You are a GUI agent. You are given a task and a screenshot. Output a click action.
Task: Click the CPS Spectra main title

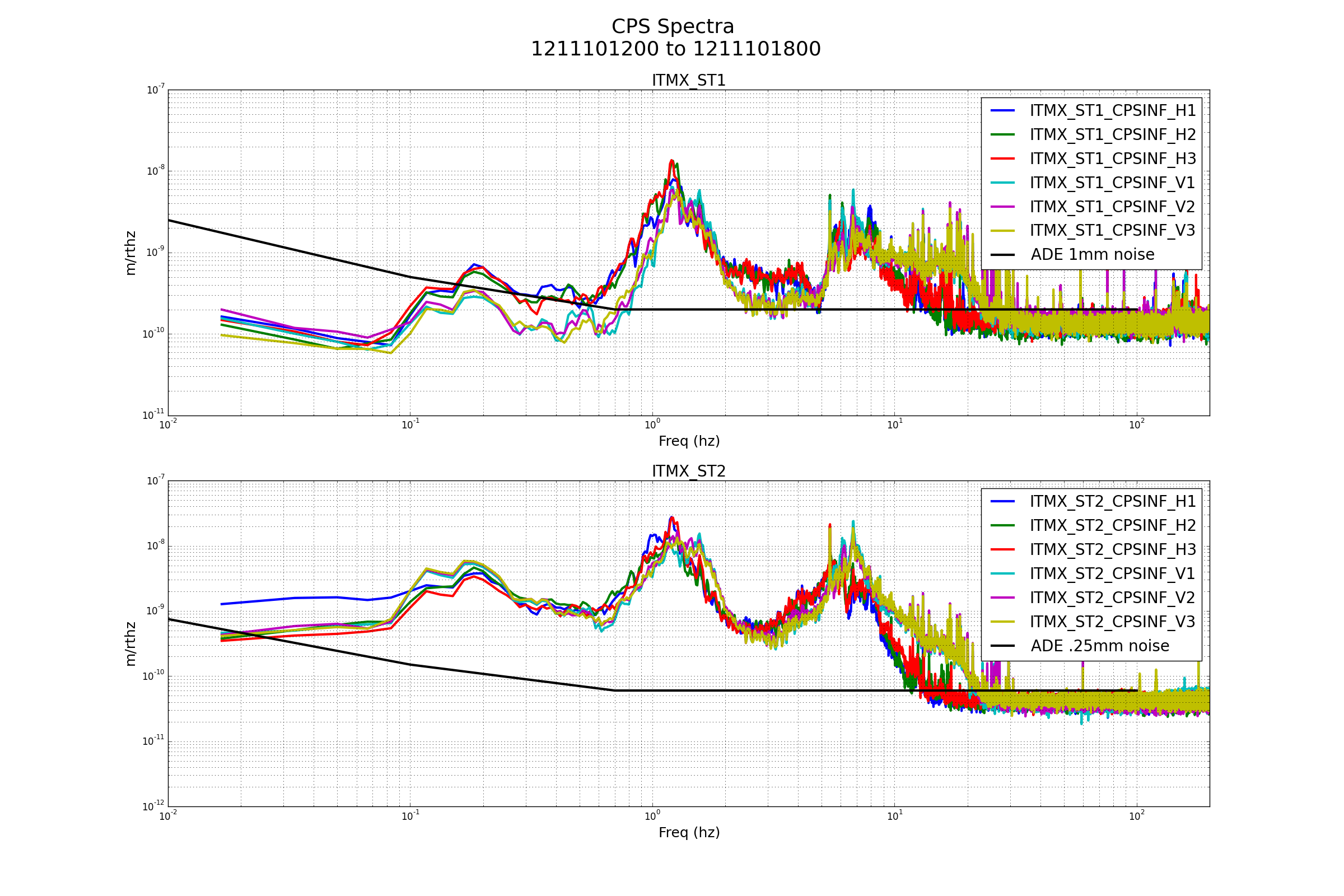[x=673, y=27]
